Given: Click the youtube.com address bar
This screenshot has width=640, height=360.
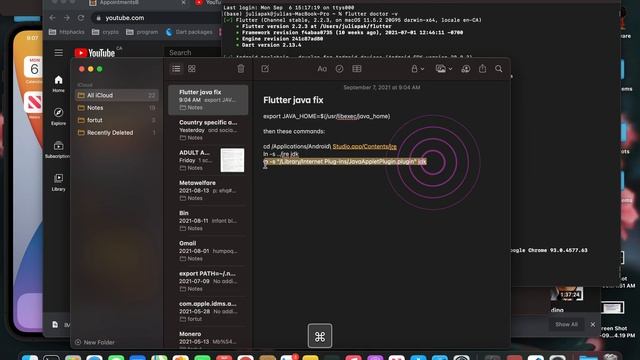Looking at the screenshot, I should pyautogui.click(x=157, y=18).
